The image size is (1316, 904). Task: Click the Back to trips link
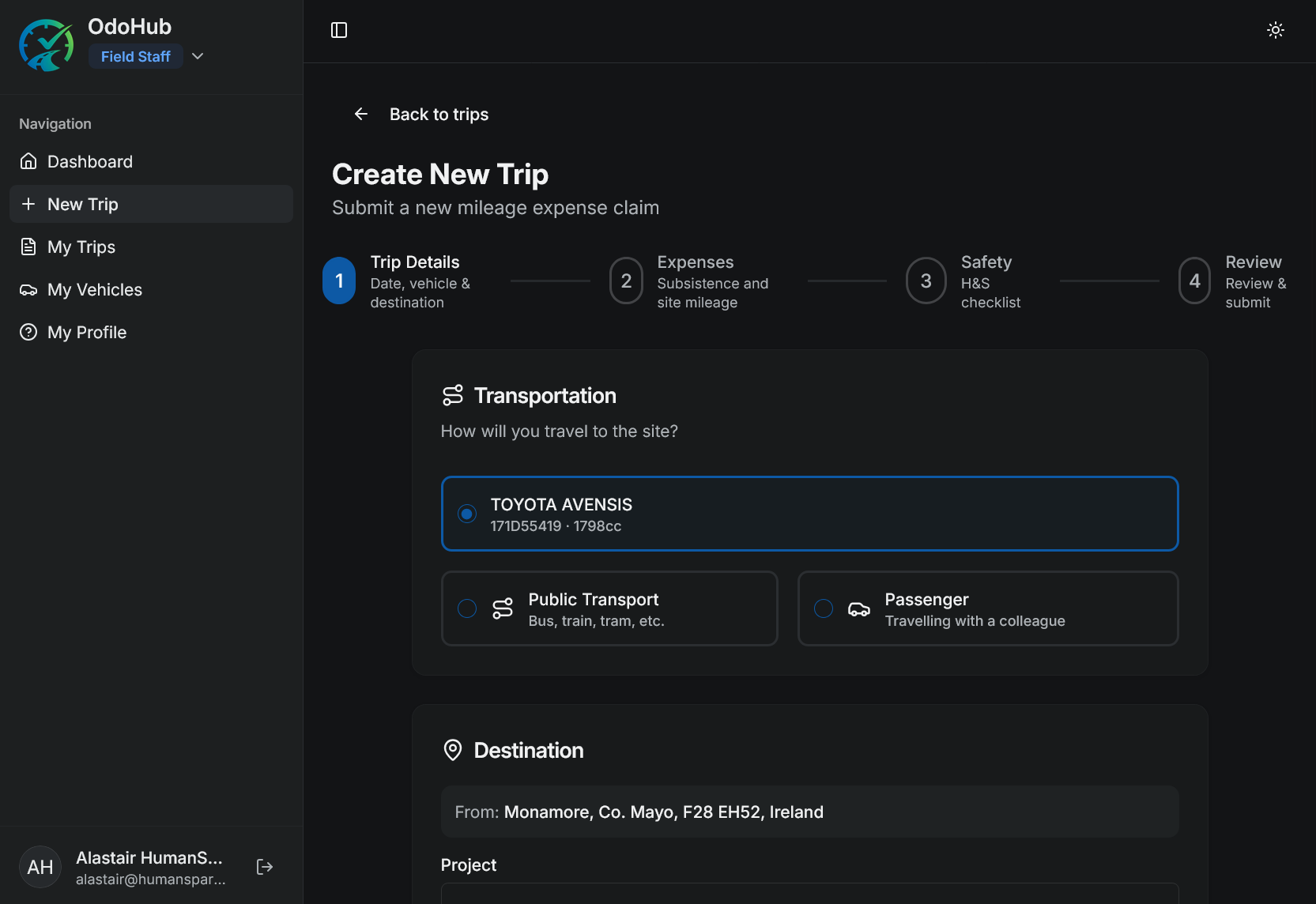(x=439, y=115)
